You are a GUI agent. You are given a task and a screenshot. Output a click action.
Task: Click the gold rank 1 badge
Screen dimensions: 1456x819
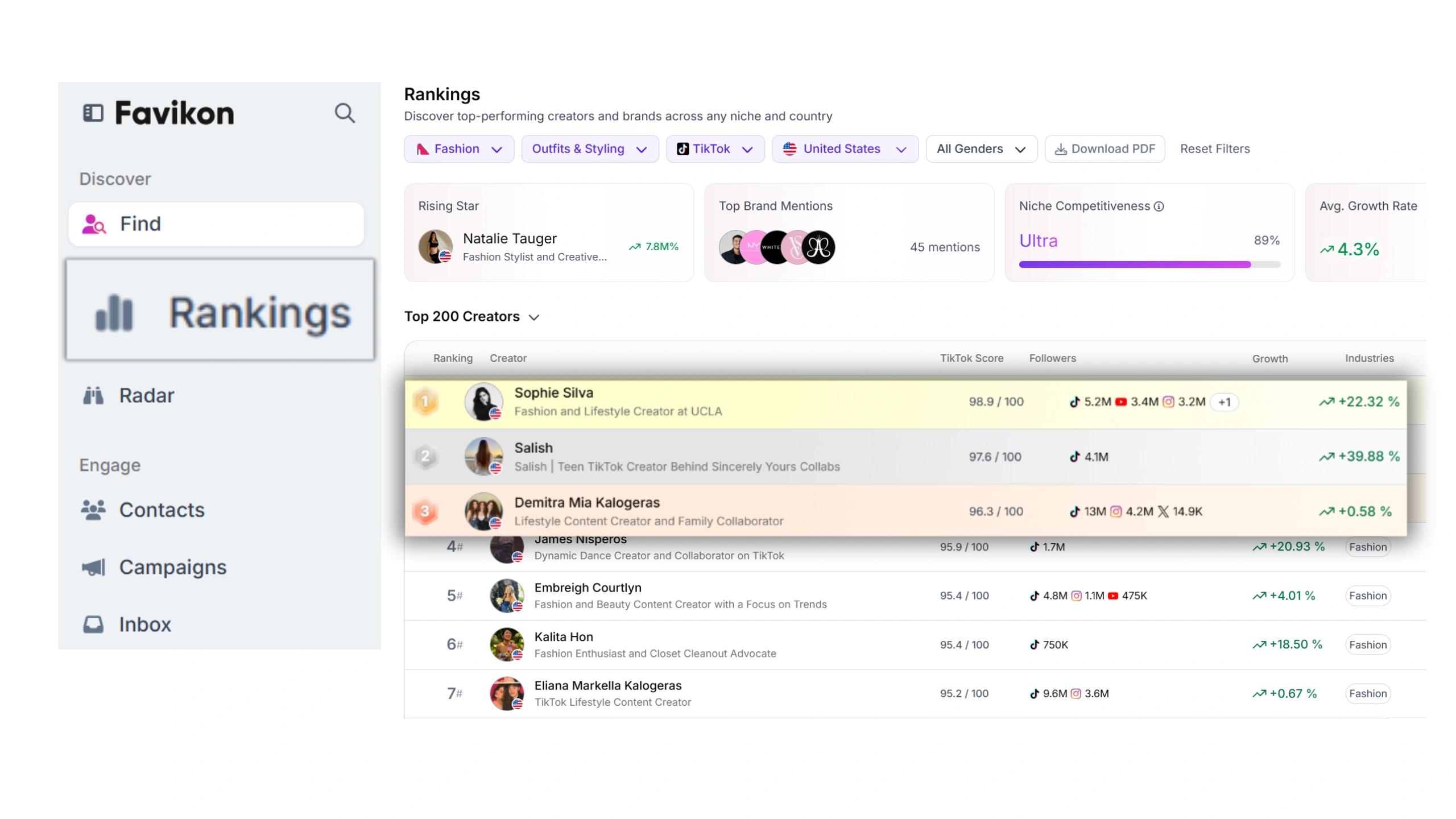(x=425, y=402)
